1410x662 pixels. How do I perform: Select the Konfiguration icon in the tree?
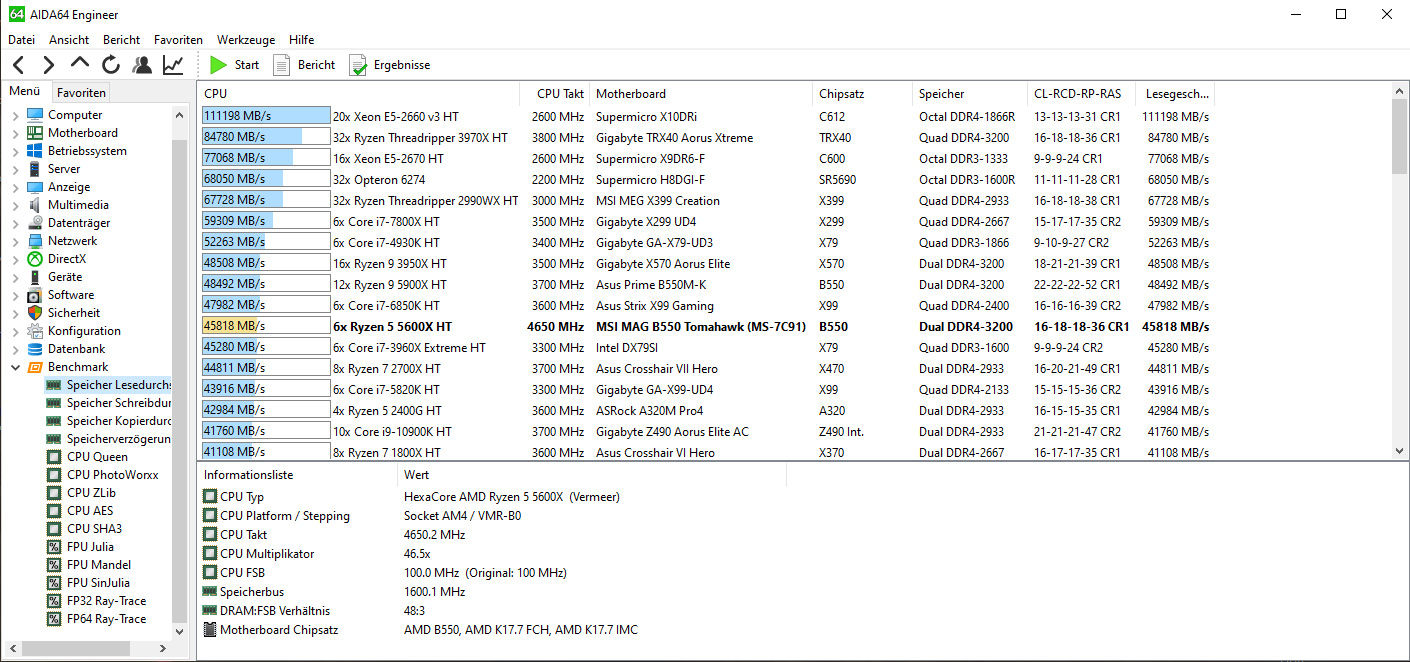35,331
